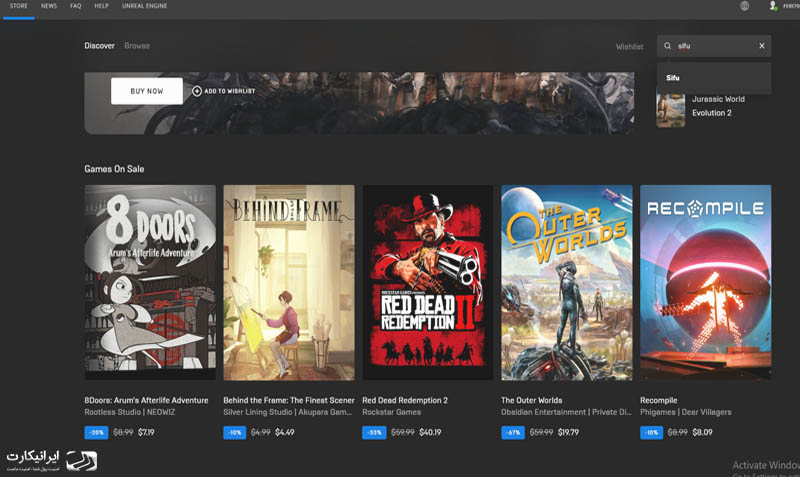800x477 pixels.
Task: Click the 8Doors: Arum's Afterlife Adventure title
Action: pyautogui.click(x=146, y=400)
